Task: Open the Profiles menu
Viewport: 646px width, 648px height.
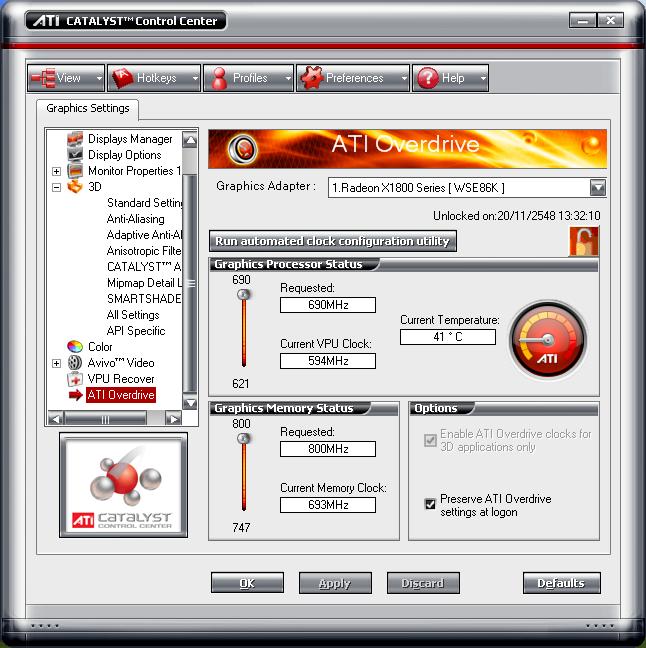Action: 248,78
